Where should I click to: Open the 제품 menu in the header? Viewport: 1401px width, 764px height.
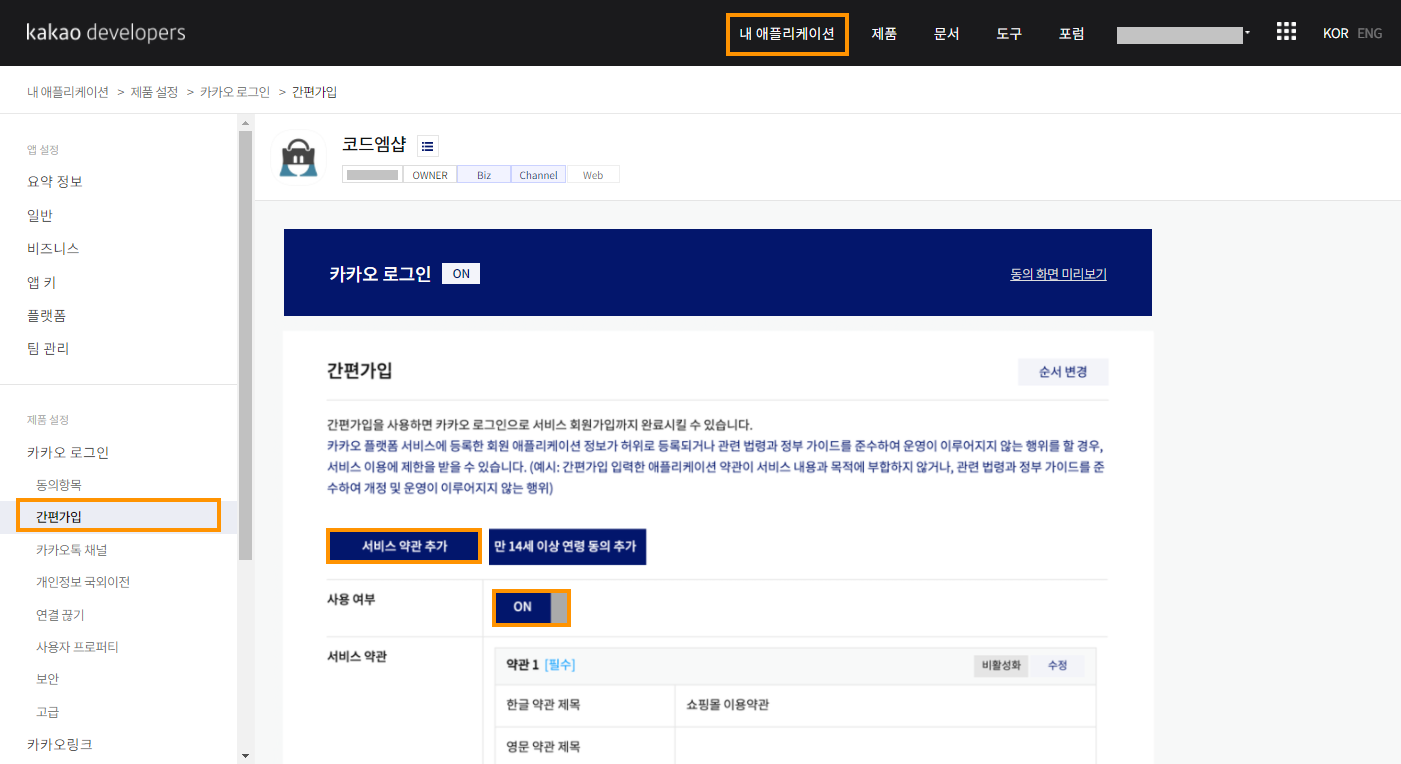[x=884, y=33]
